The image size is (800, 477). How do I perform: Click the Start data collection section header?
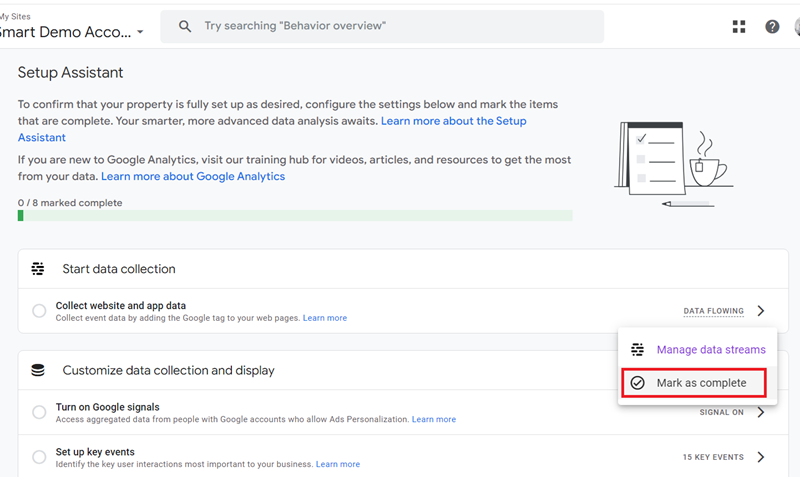point(119,269)
